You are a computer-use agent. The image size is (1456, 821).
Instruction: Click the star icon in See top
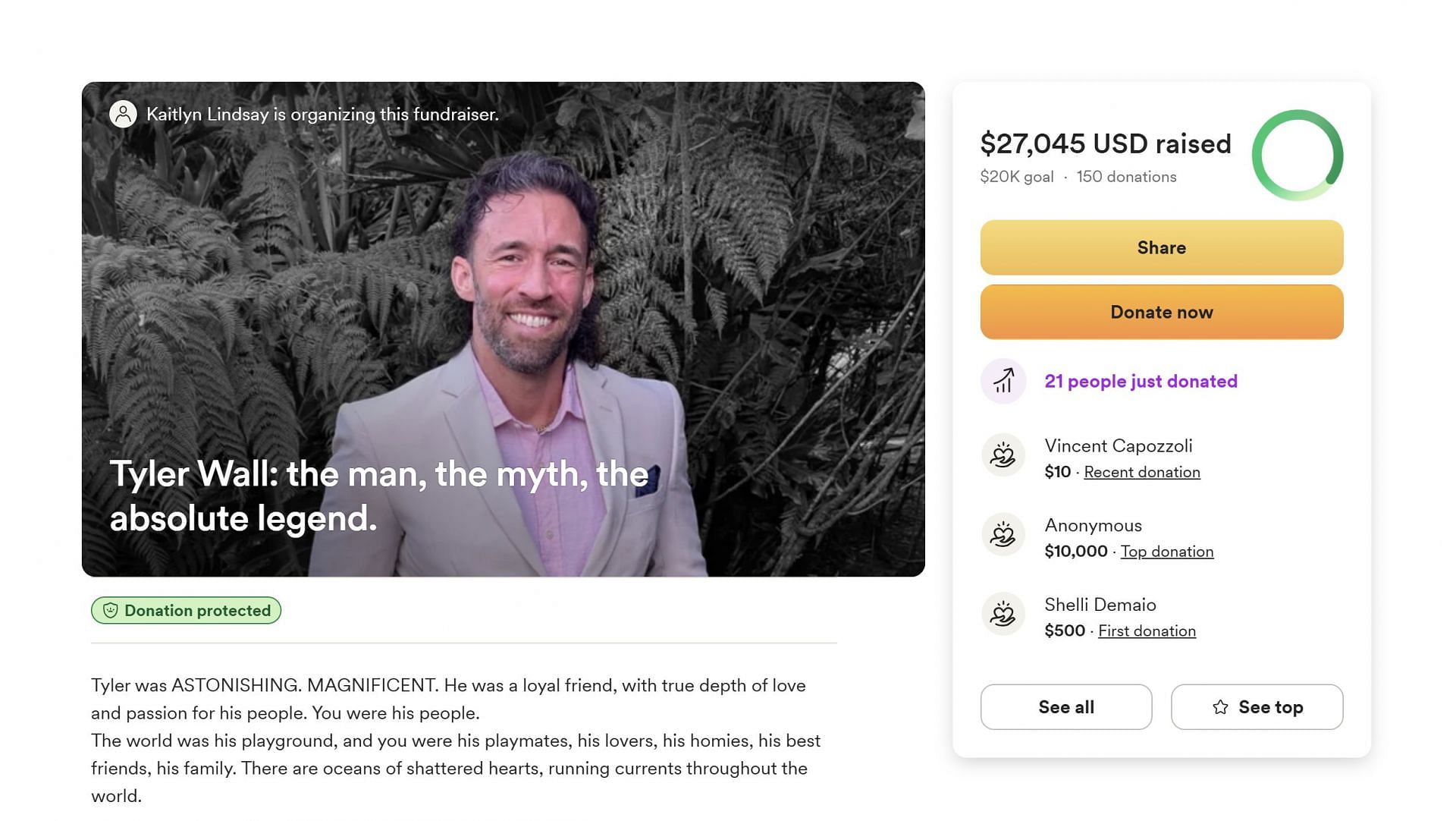tap(1220, 707)
